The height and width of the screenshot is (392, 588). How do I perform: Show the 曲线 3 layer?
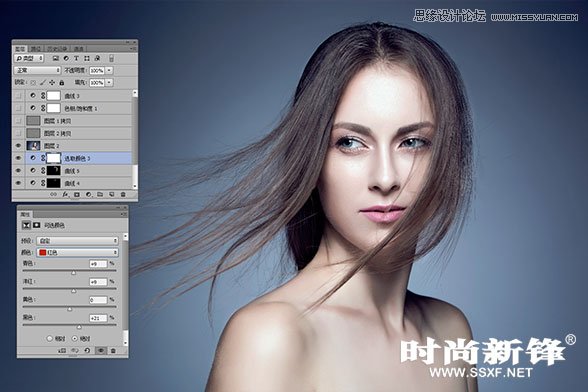pos(18,96)
